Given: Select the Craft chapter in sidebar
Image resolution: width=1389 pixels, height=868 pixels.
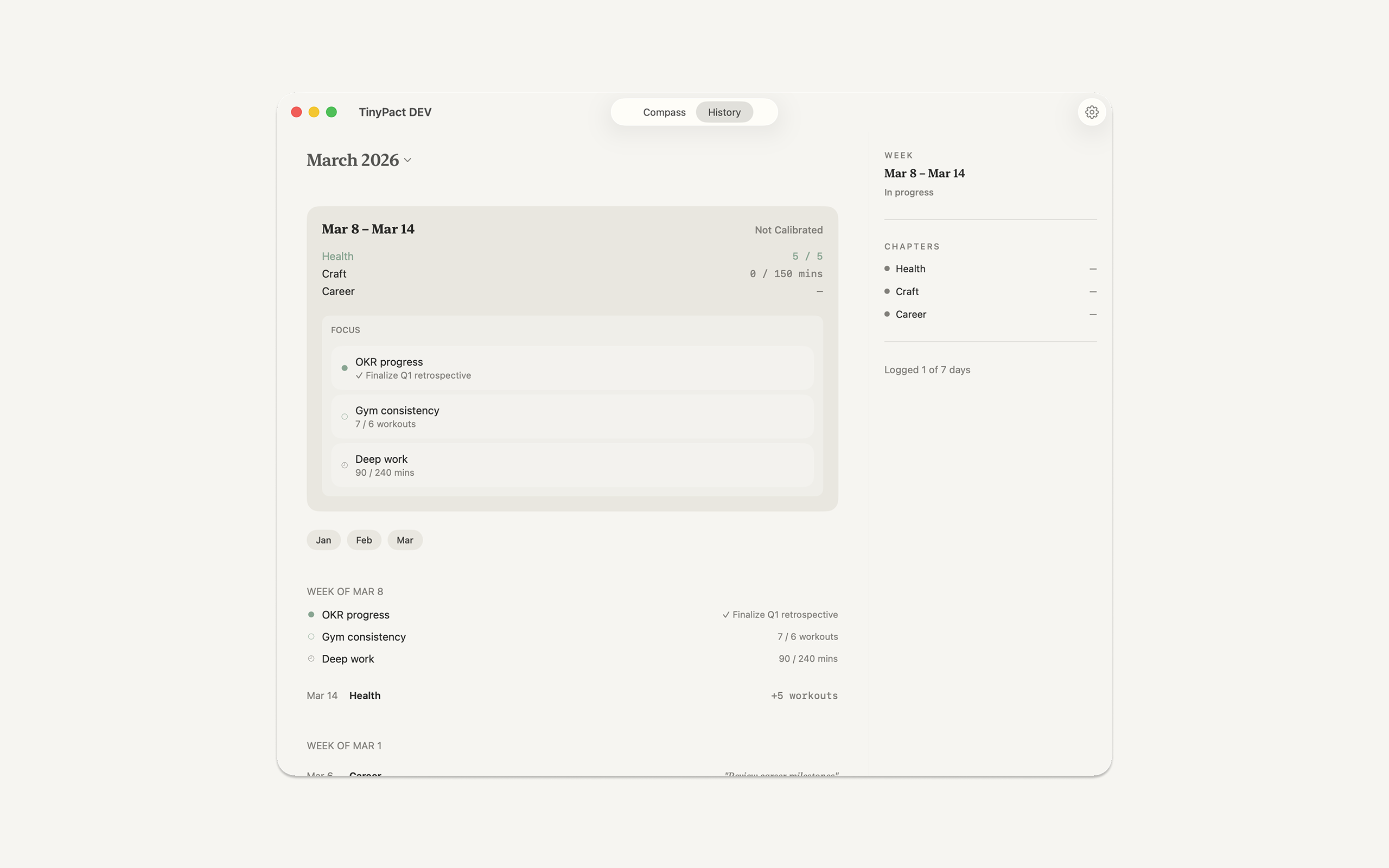Looking at the screenshot, I should tap(990, 292).
